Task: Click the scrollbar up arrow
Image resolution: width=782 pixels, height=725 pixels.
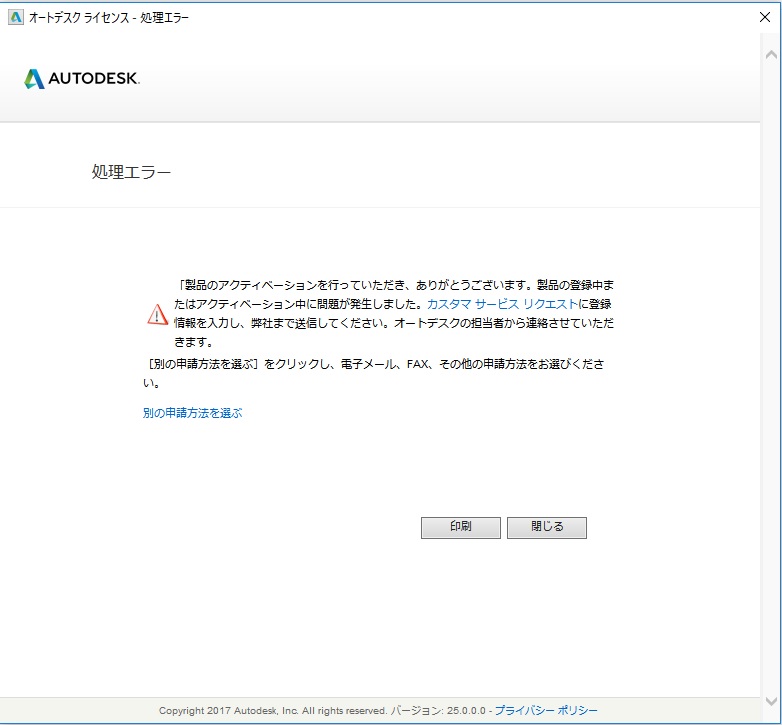Action: point(771,54)
